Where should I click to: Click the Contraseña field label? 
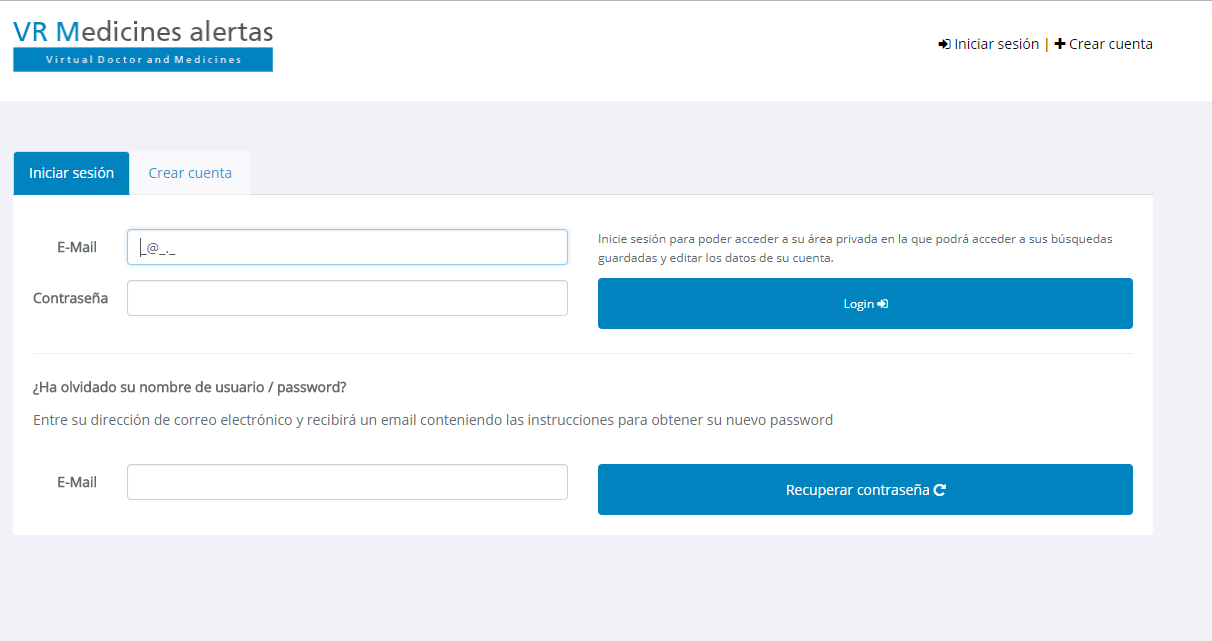70,298
